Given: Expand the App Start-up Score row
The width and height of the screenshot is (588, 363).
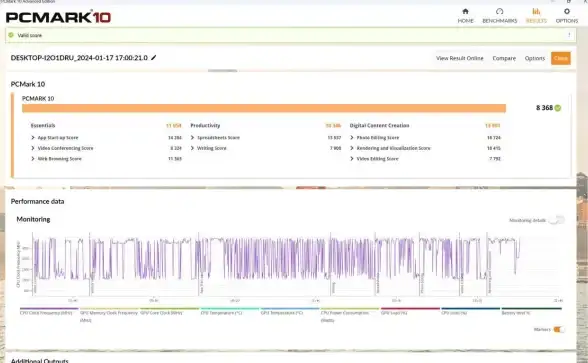Looking at the screenshot, I should (x=33, y=138).
